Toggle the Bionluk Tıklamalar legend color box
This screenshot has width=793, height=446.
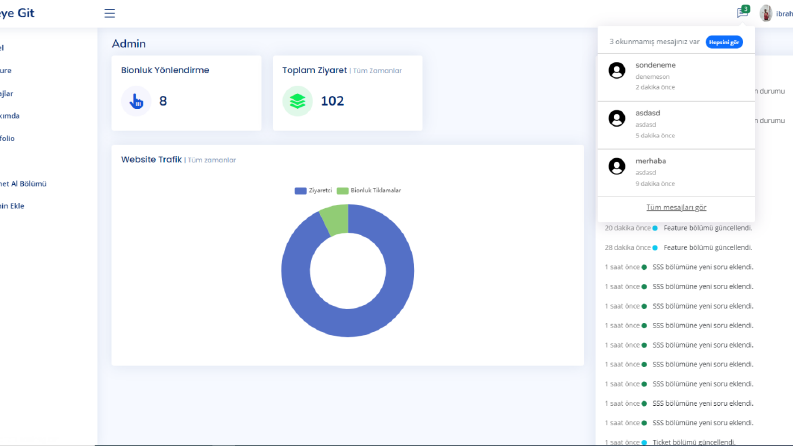tap(342, 191)
